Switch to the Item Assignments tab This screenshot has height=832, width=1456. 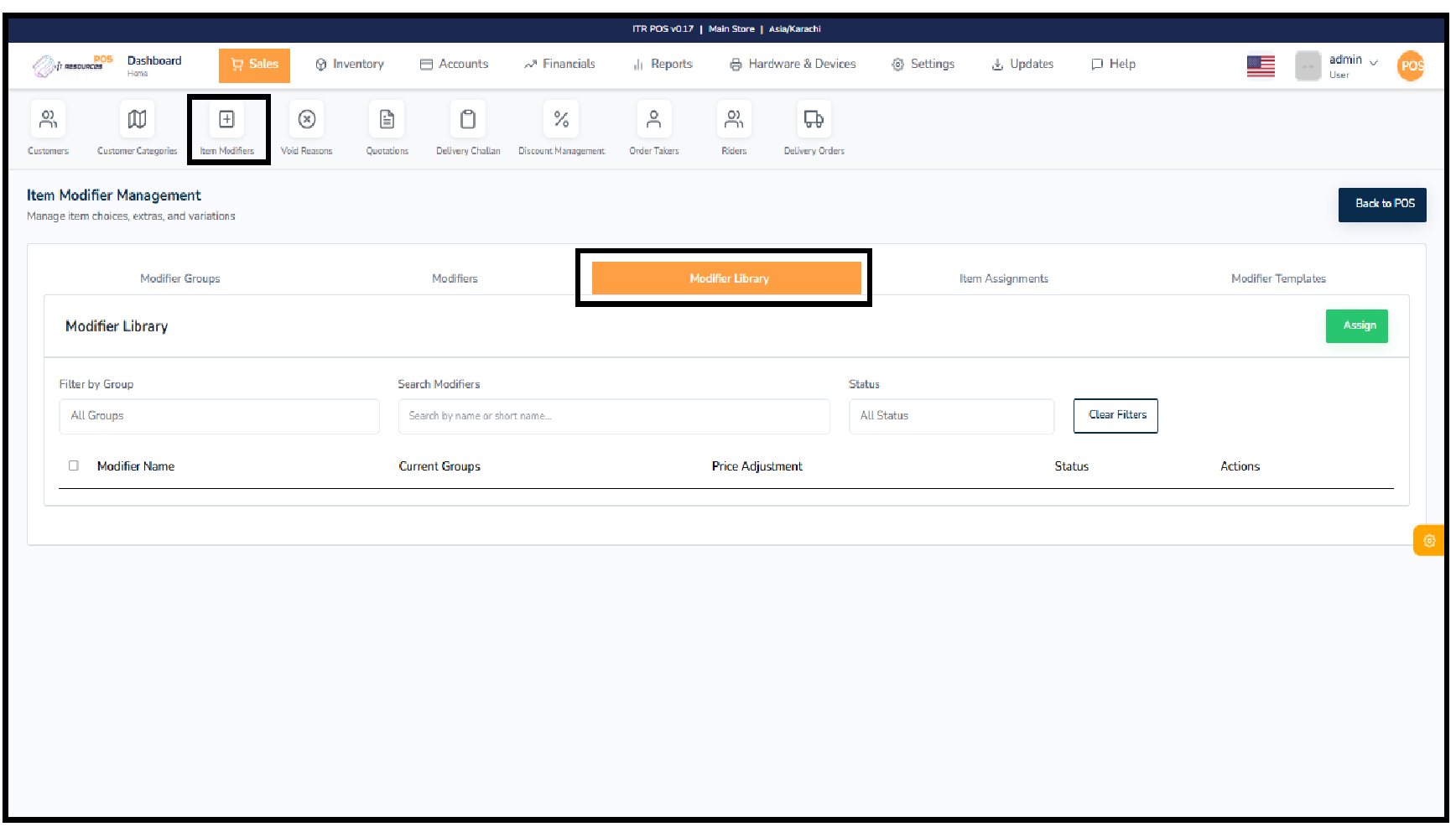tap(1003, 278)
